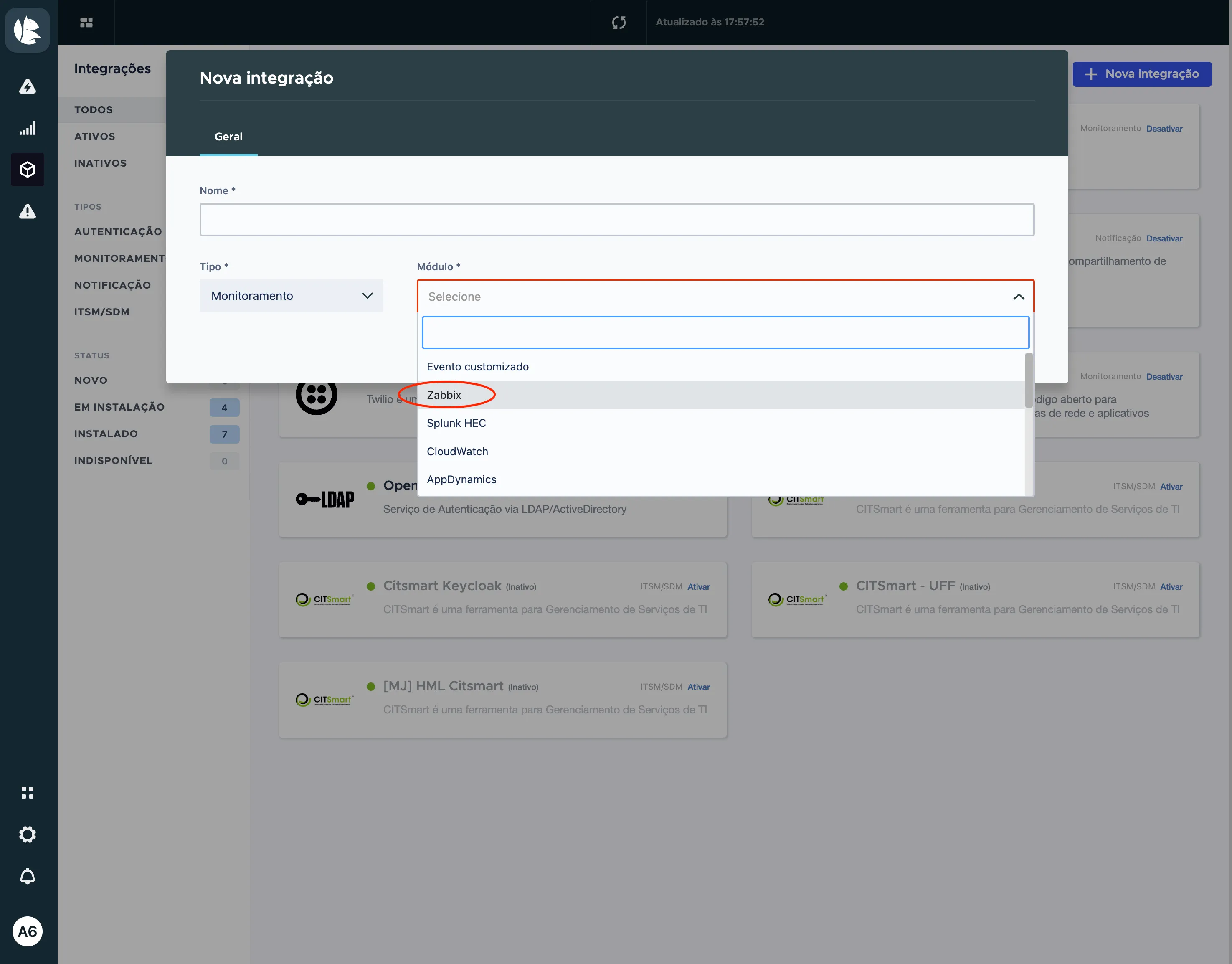Open the lightning triangle alerts sidebar icon
Screen dimensions: 1232x964
pos(28,86)
